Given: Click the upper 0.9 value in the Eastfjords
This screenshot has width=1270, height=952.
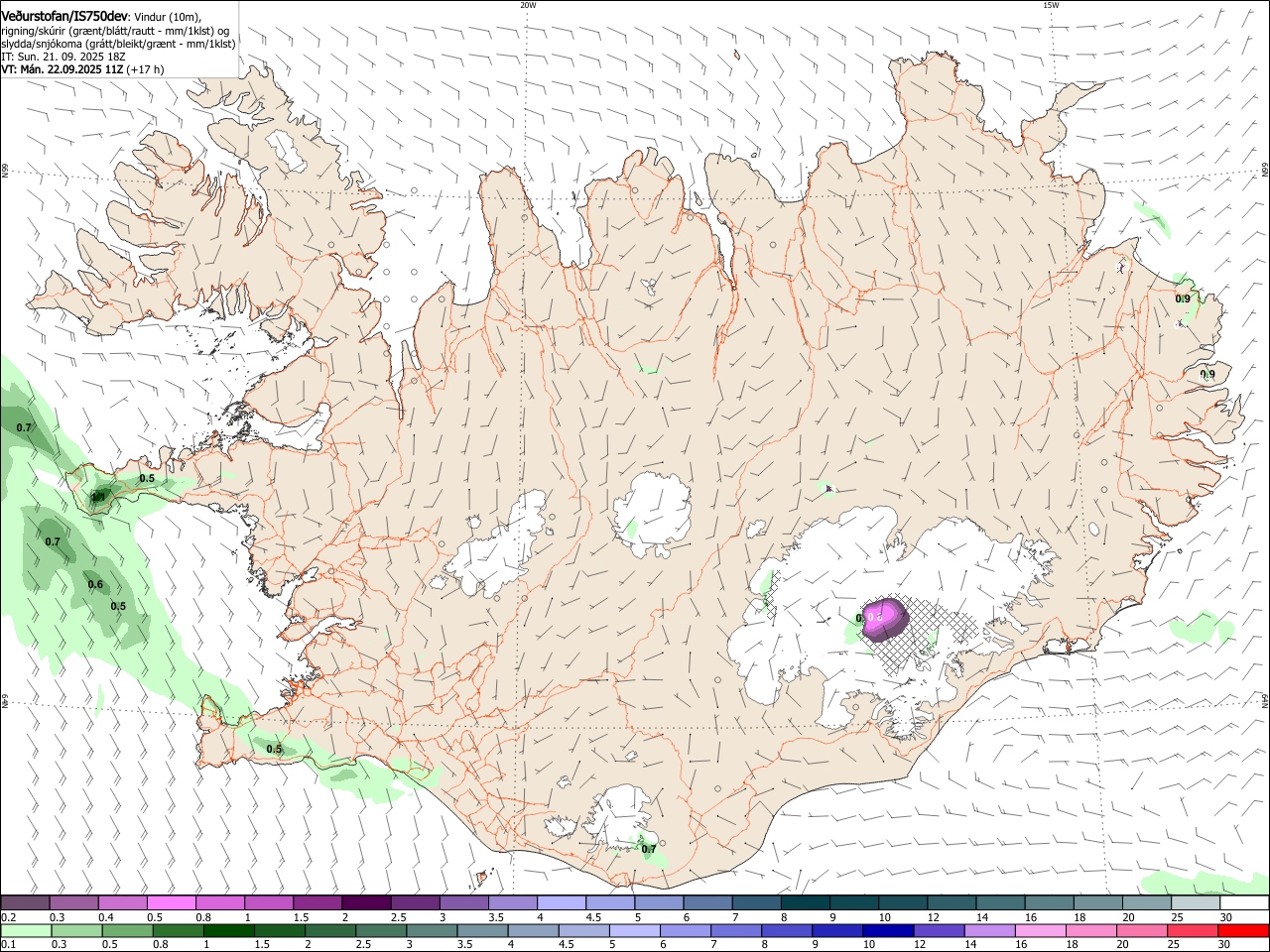Looking at the screenshot, I should pos(1183,298).
